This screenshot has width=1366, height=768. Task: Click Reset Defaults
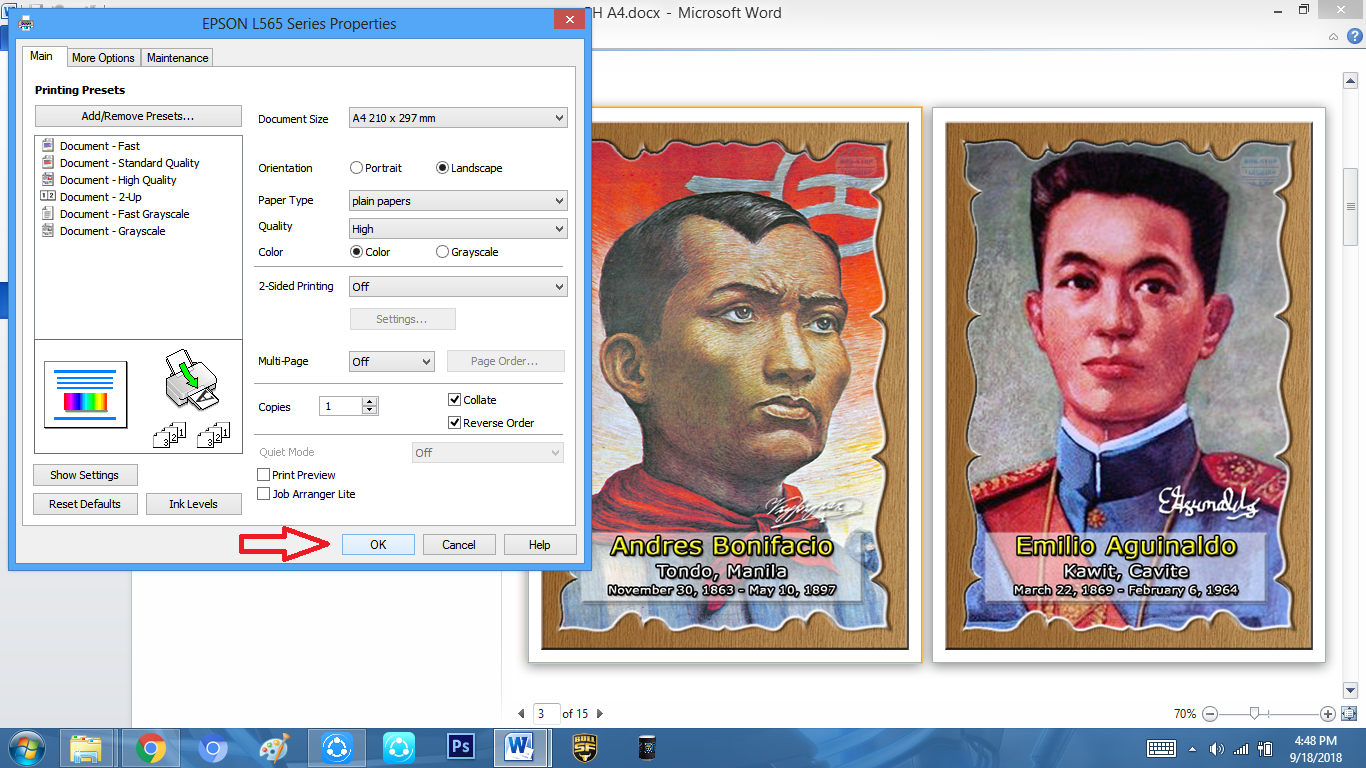tap(85, 504)
